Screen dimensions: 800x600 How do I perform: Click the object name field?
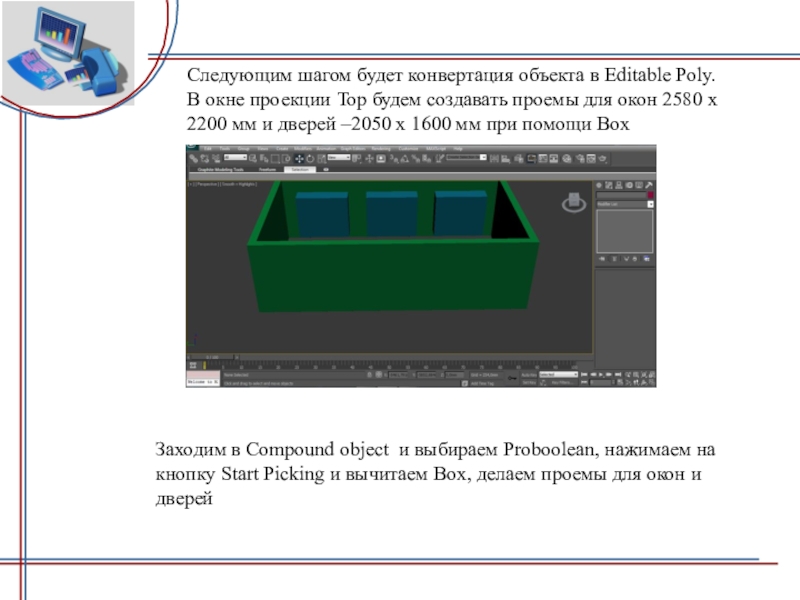(x=620, y=194)
